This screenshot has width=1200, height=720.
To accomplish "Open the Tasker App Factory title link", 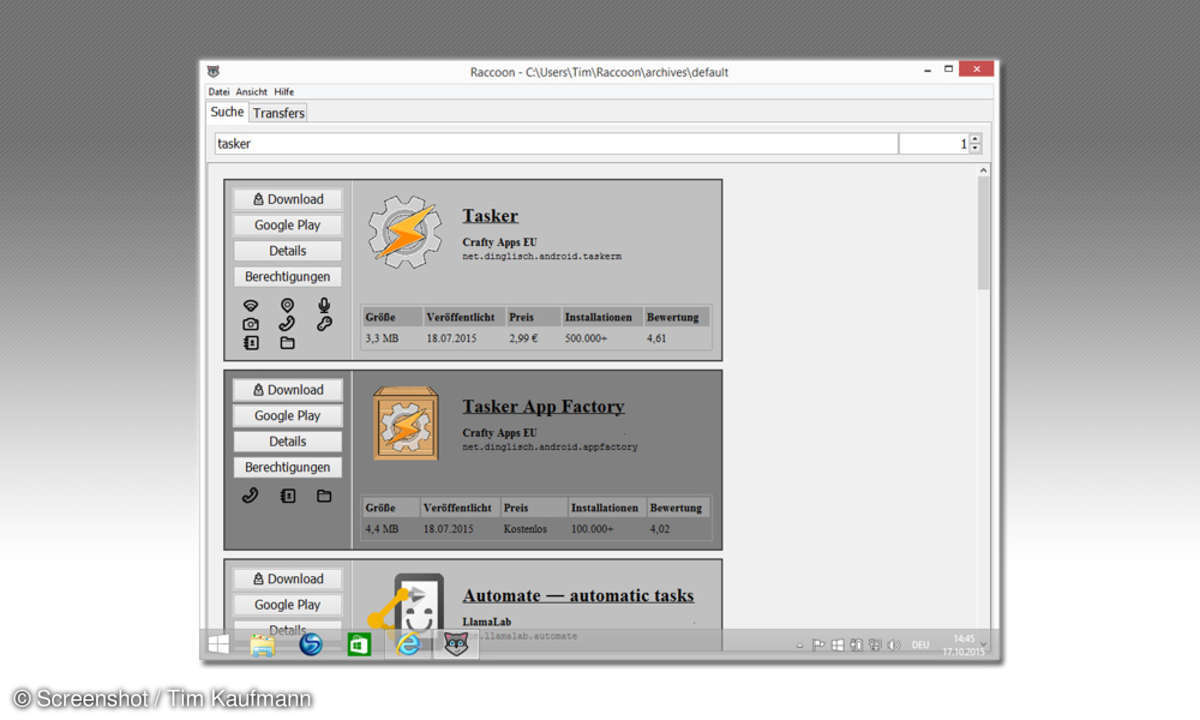I will [x=543, y=407].
